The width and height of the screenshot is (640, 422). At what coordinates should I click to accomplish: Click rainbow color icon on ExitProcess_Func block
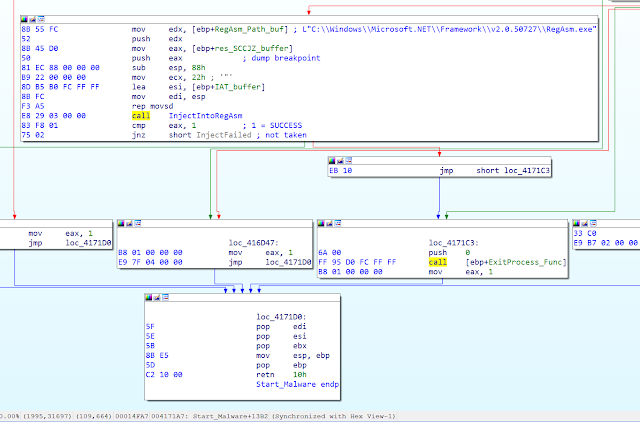coord(321,223)
